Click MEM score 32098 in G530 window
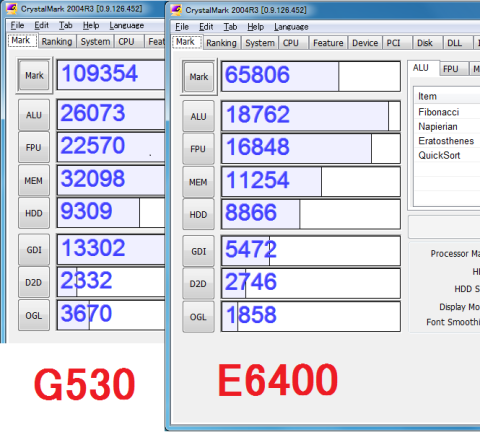Image resolution: width=480 pixels, height=432 pixels. [x=111, y=180]
